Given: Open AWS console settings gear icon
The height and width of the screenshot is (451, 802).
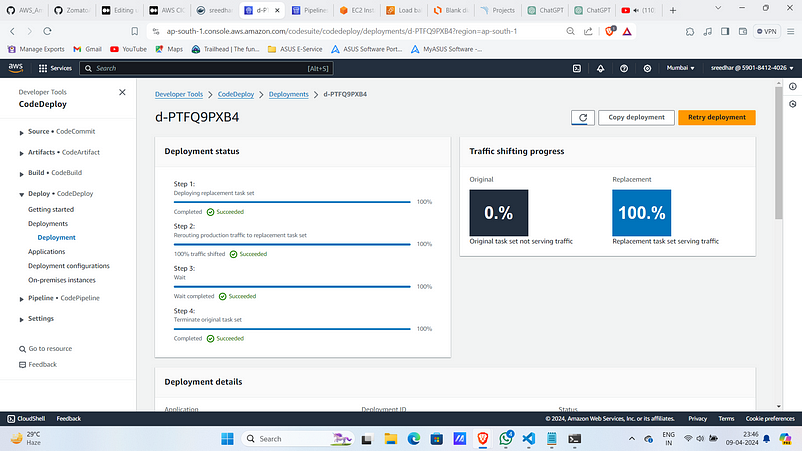Looking at the screenshot, I should [647, 68].
